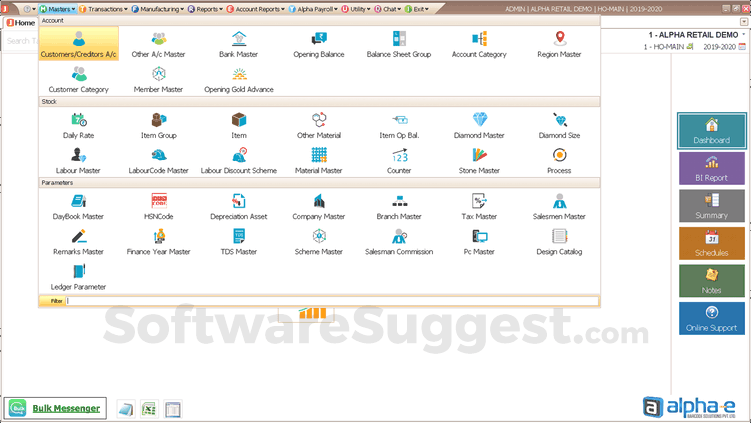The height and width of the screenshot is (423, 751).
Task: Open the company selector dropdown arrow
Action: [743, 34]
